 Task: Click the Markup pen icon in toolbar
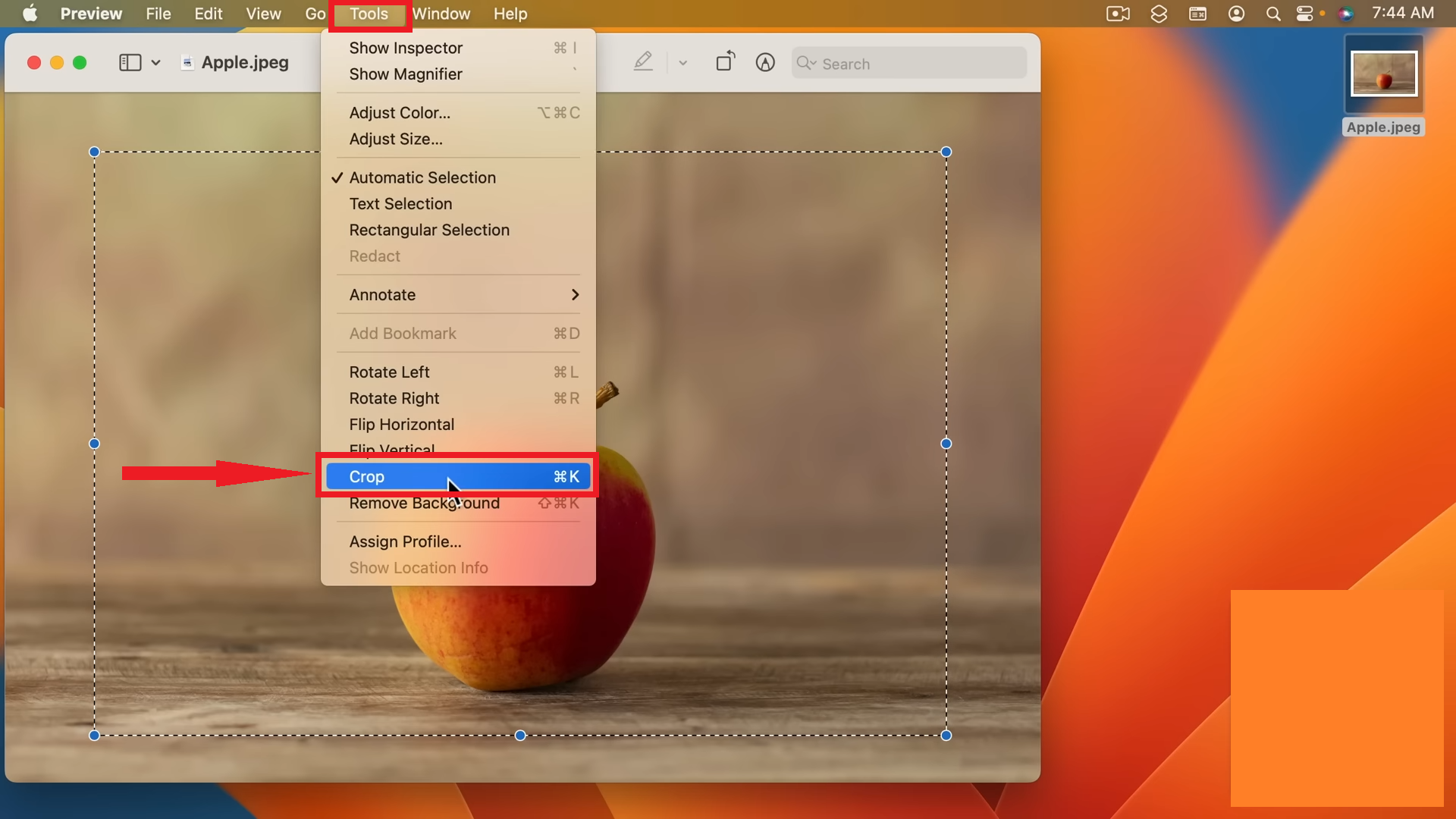pos(643,62)
